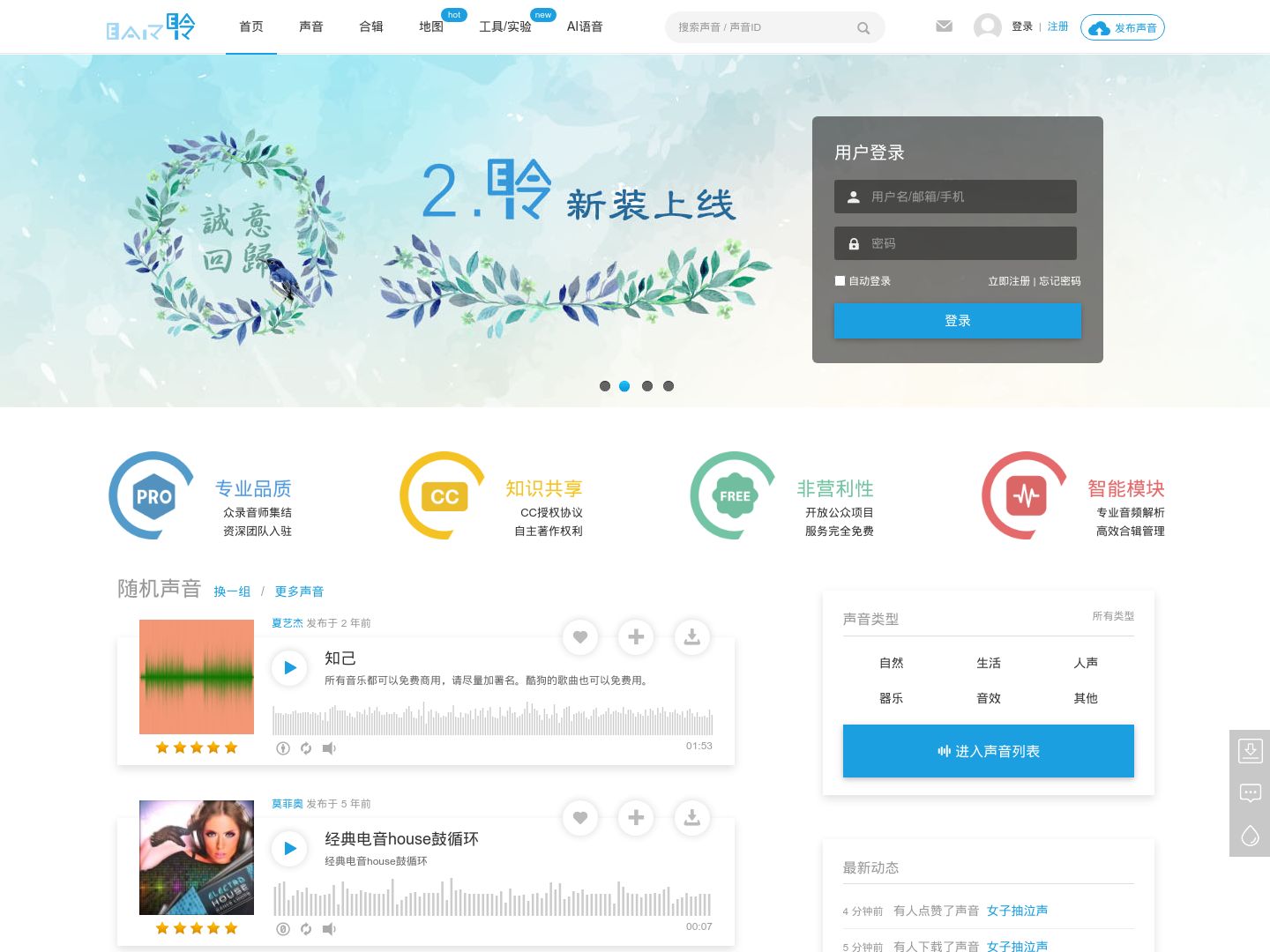This screenshot has width=1270, height=952.
Task: Click the sidebar water drop icon
Action: (1250, 836)
